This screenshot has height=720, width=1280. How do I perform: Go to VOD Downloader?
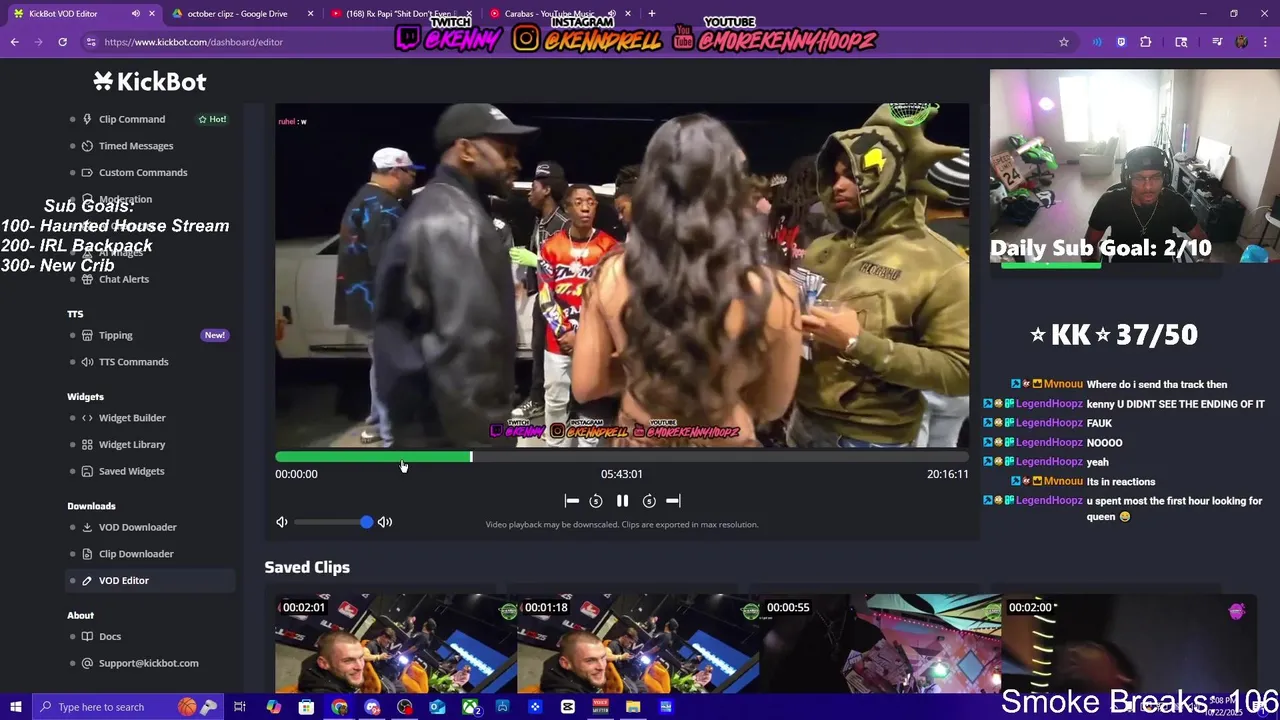pos(138,527)
